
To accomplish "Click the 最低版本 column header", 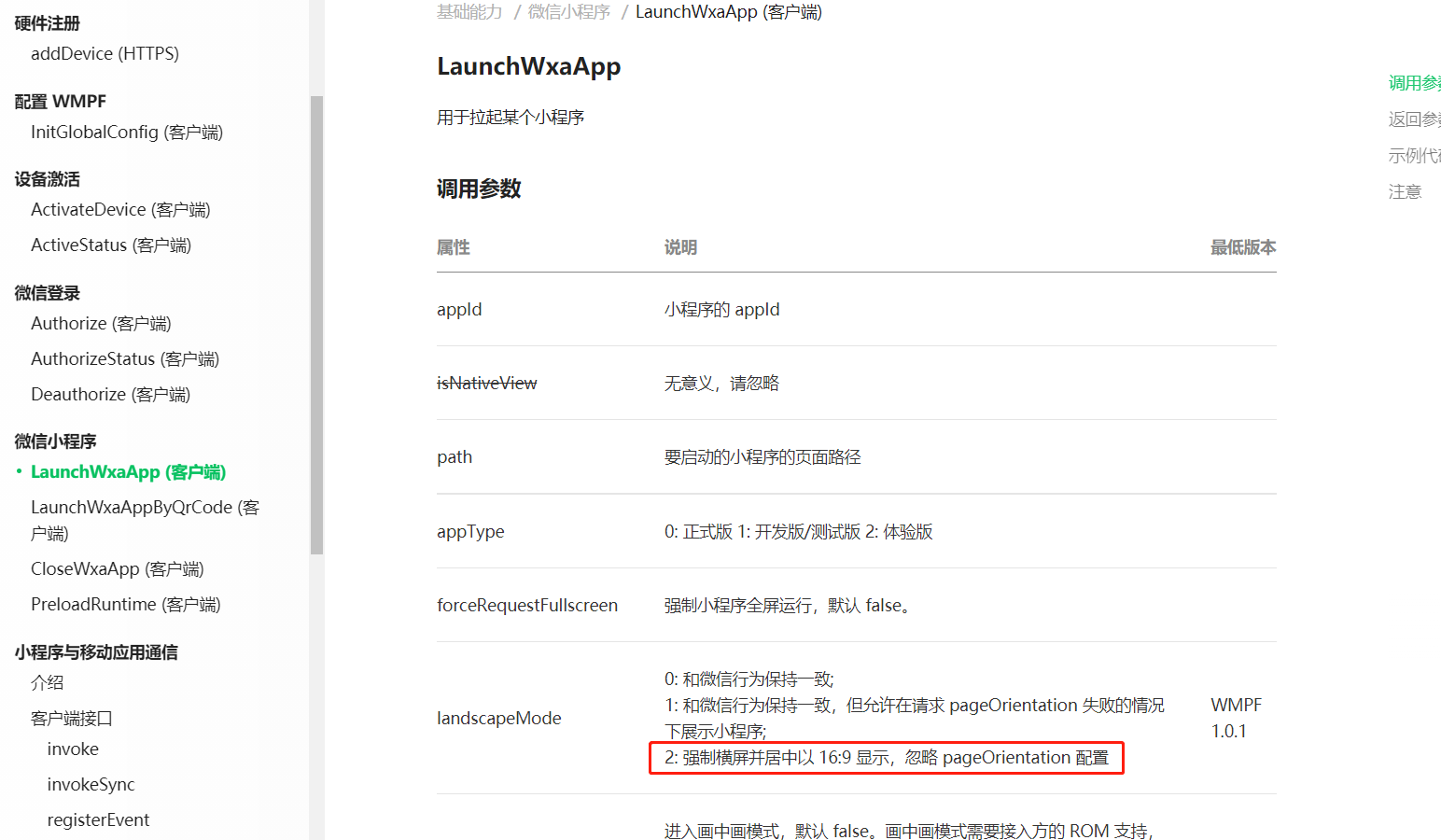I will (x=1243, y=247).
